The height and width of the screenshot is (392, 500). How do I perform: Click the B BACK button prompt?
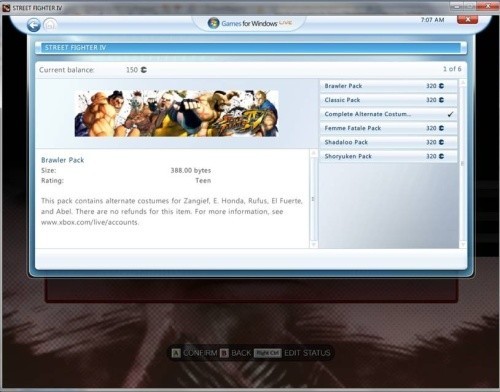[235, 353]
